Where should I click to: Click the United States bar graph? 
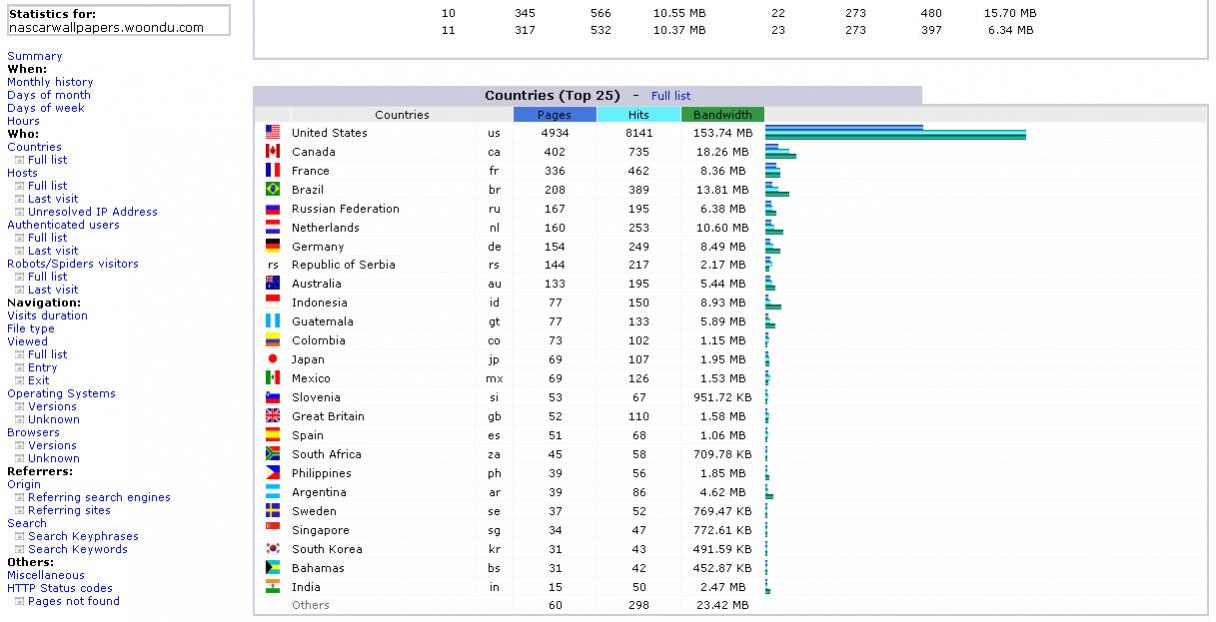(x=896, y=133)
